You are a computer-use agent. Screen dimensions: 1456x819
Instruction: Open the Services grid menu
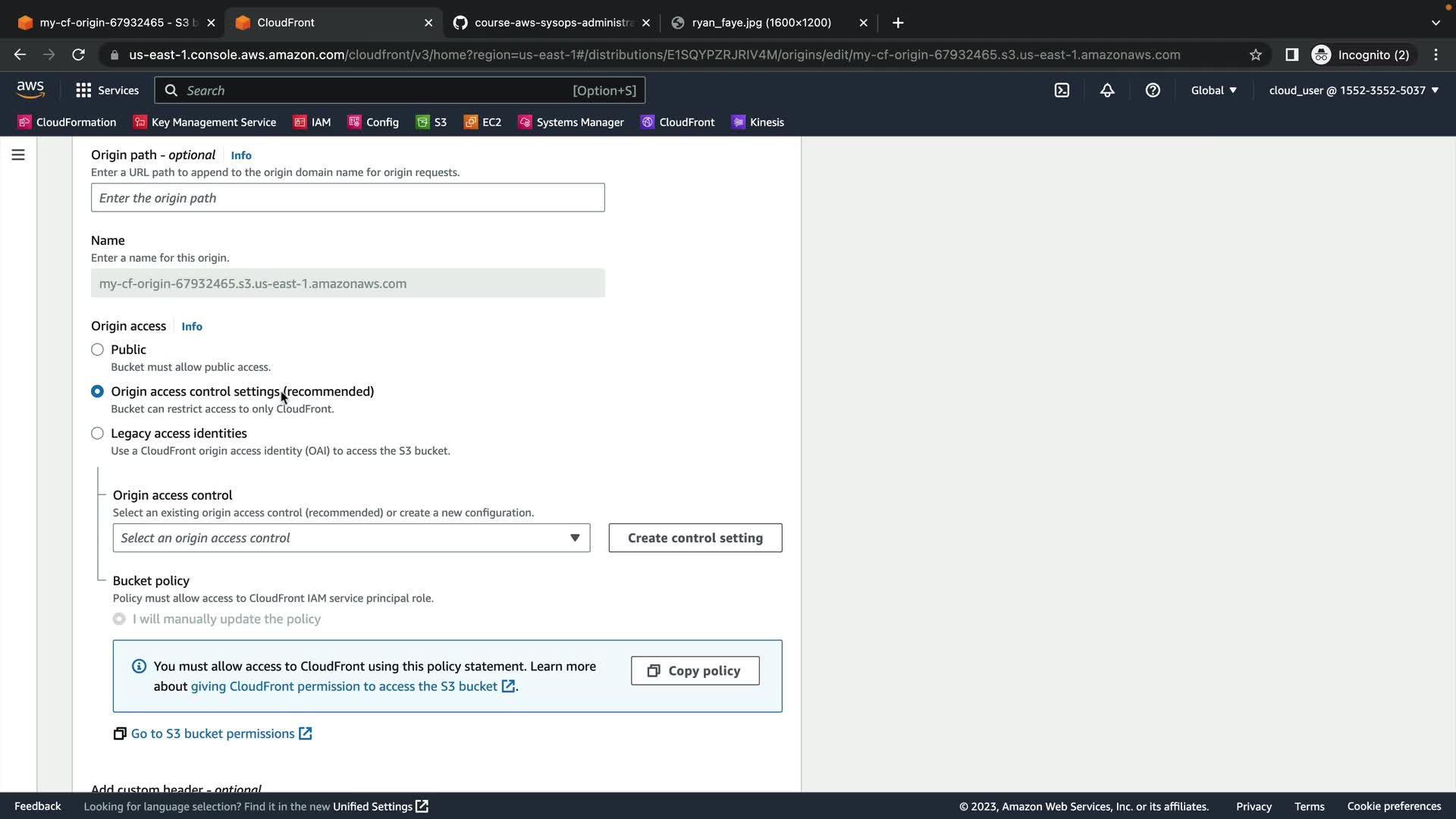pyautogui.click(x=107, y=90)
